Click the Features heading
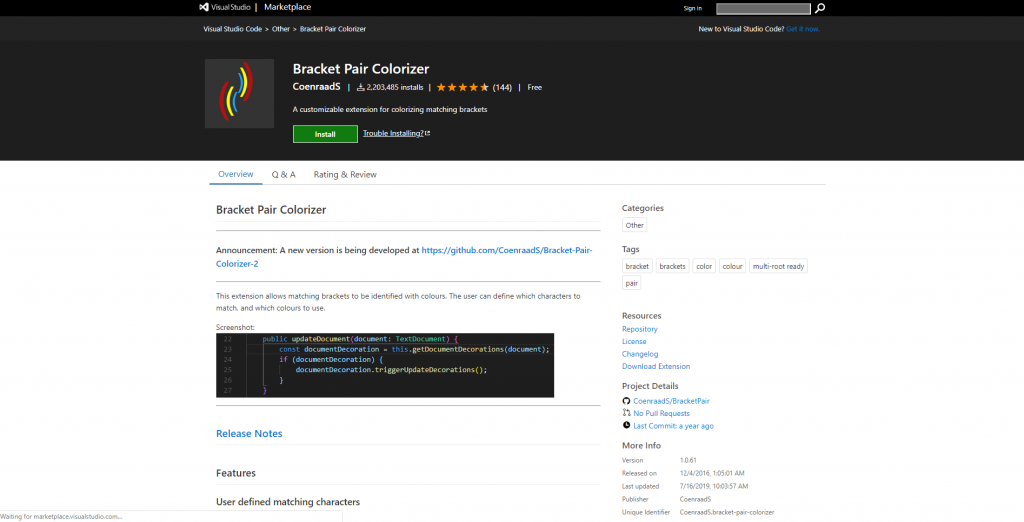 click(x=236, y=473)
